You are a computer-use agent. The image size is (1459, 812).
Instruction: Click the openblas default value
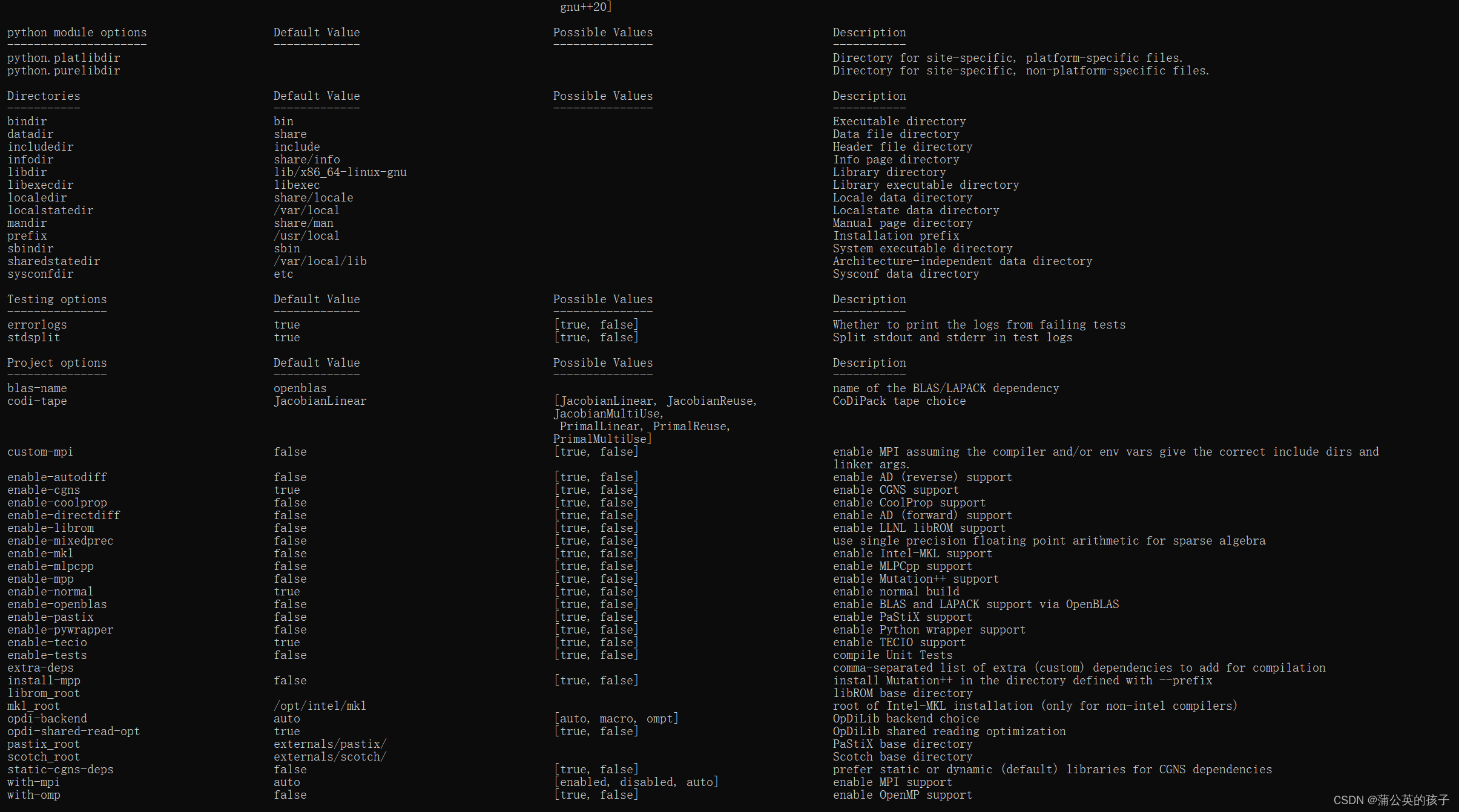[x=300, y=388]
